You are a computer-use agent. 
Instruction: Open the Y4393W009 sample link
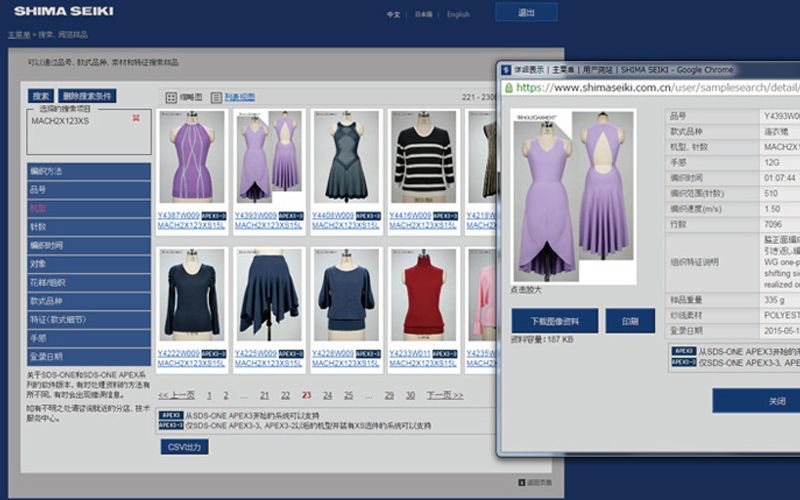click(x=256, y=216)
